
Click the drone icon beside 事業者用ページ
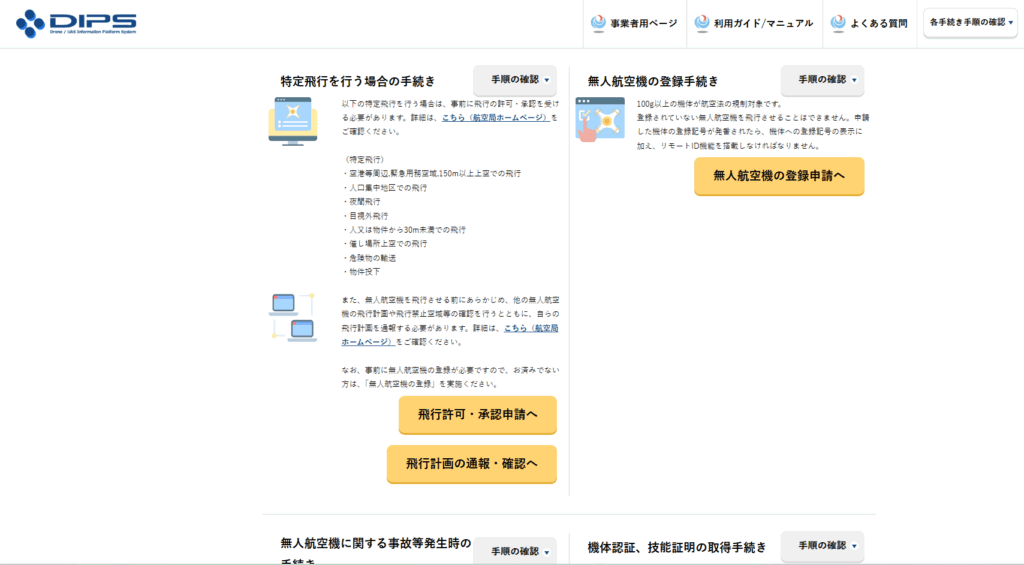(598, 23)
